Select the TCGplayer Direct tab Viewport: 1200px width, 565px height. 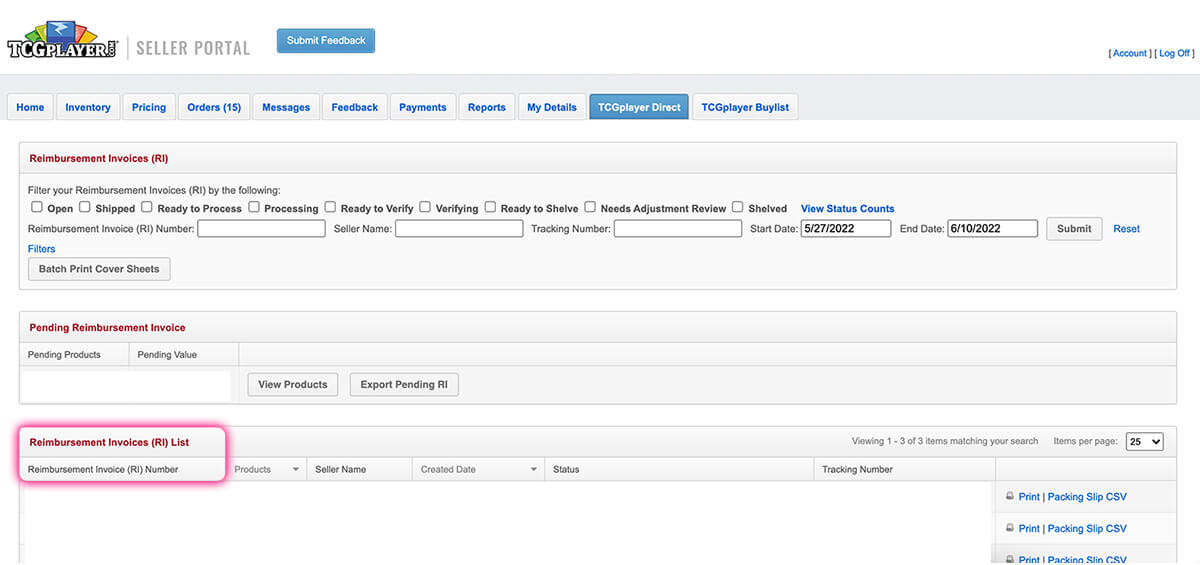click(639, 107)
